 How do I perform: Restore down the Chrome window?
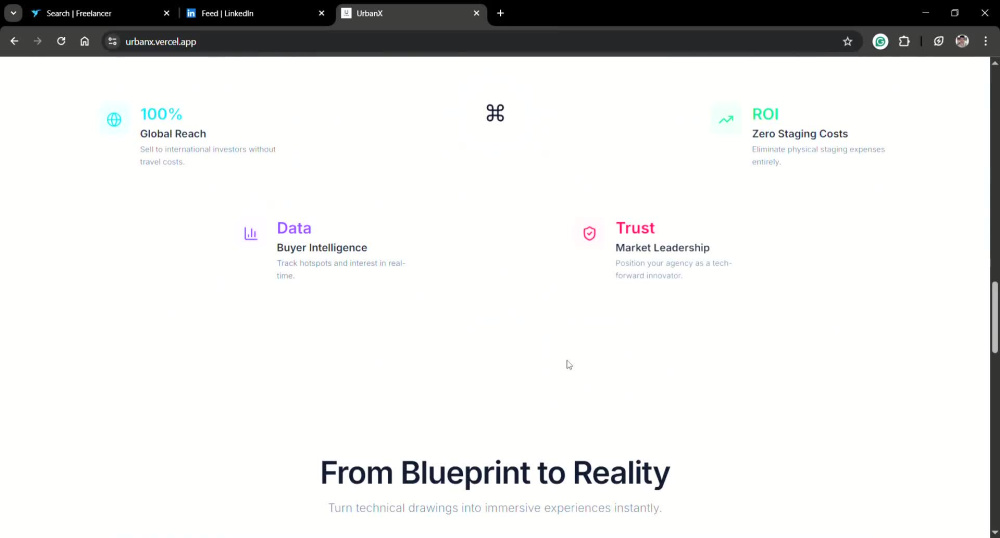click(955, 13)
